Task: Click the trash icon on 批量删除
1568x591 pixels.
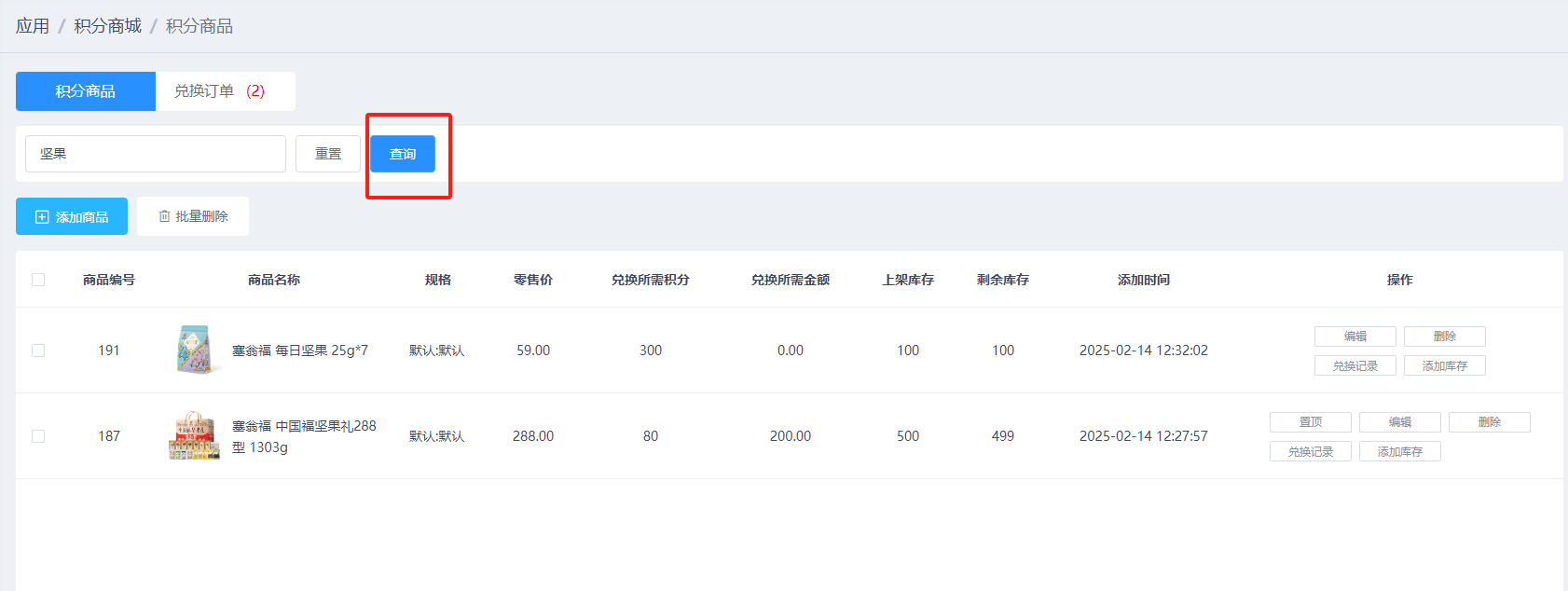Action: pos(164,216)
